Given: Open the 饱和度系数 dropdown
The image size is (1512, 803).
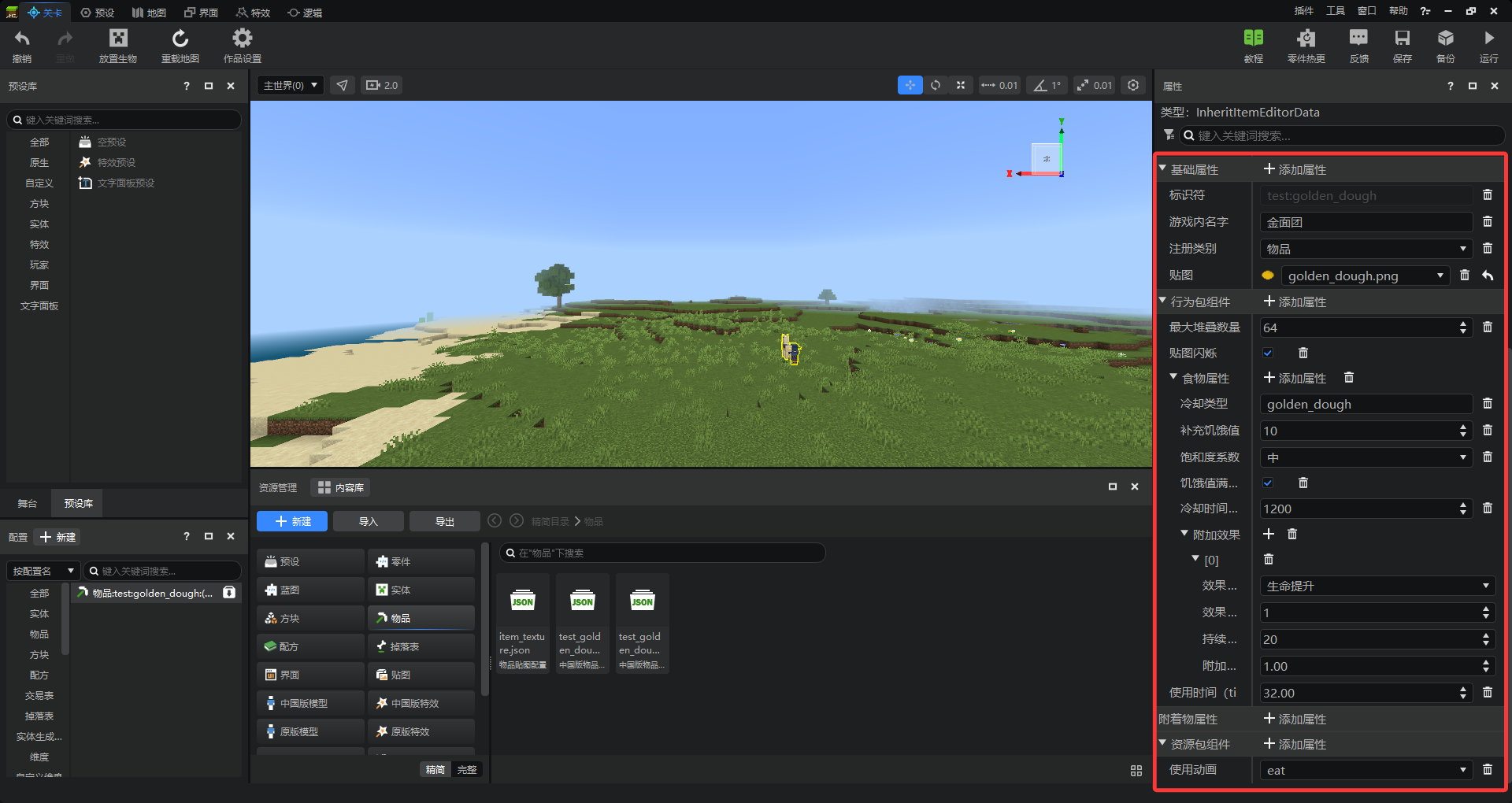Looking at the screenshot, I should click(x=1366, y=457).
